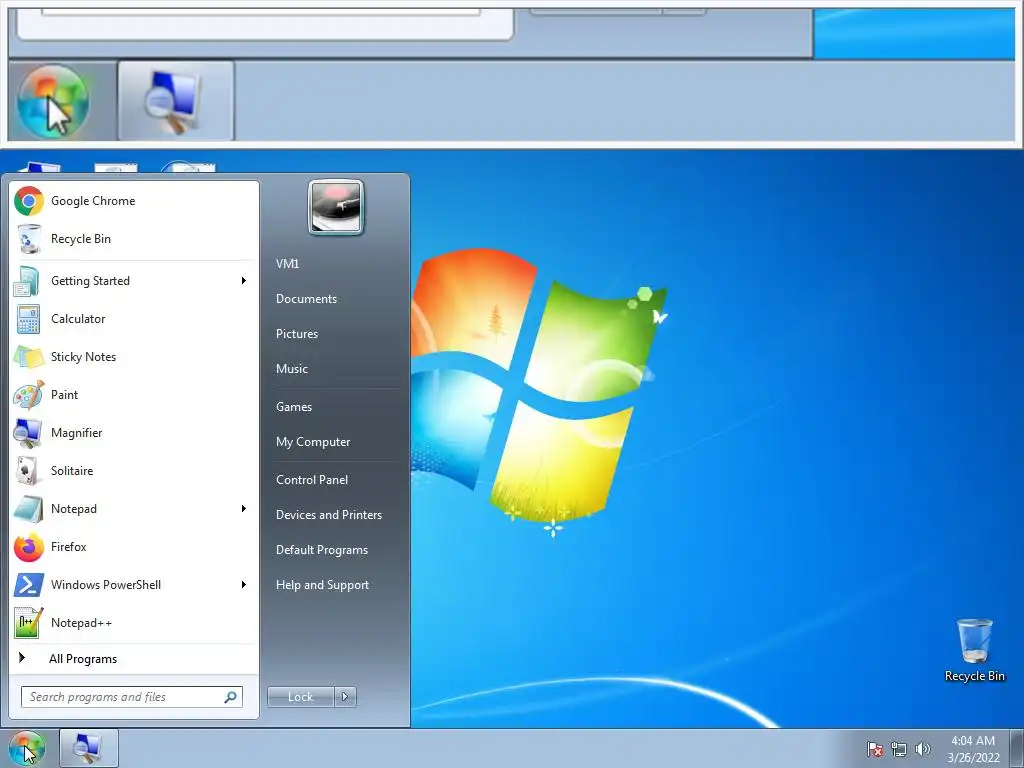Click the Search programs and files box
Viewport: 1024px width, 768px height.
[x=132, y=697]
